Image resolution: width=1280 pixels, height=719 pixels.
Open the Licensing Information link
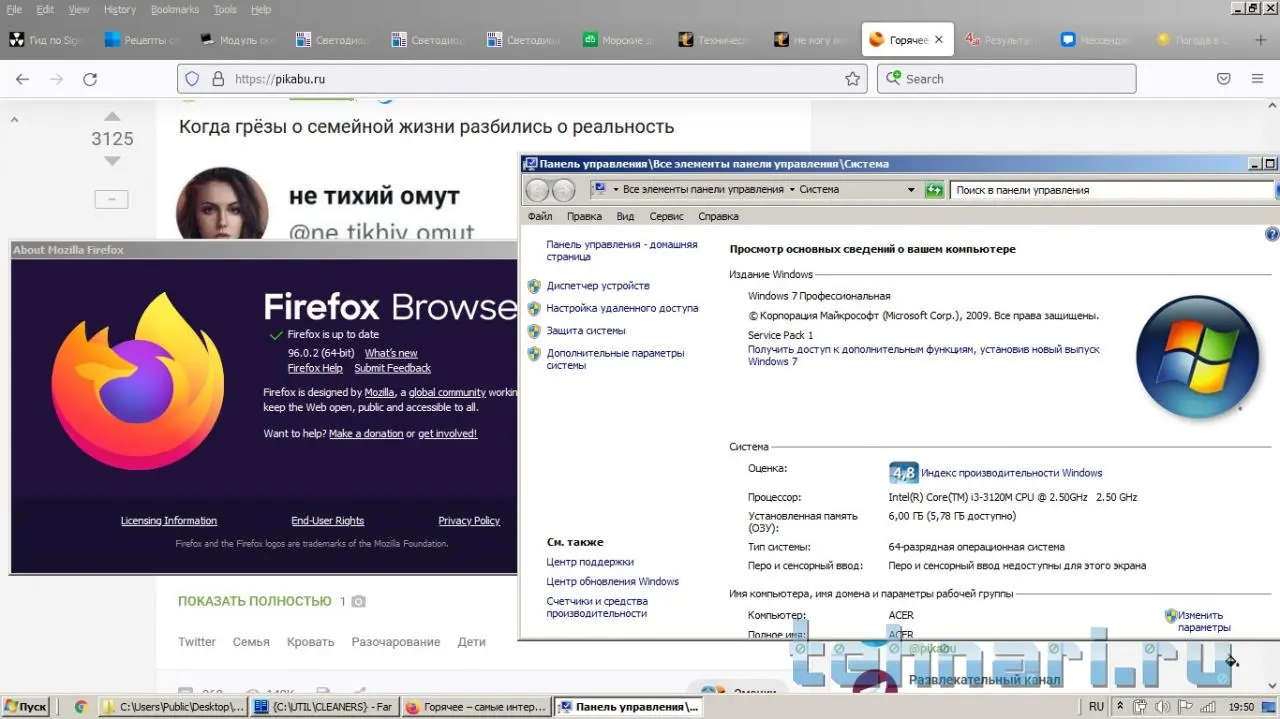169,521
